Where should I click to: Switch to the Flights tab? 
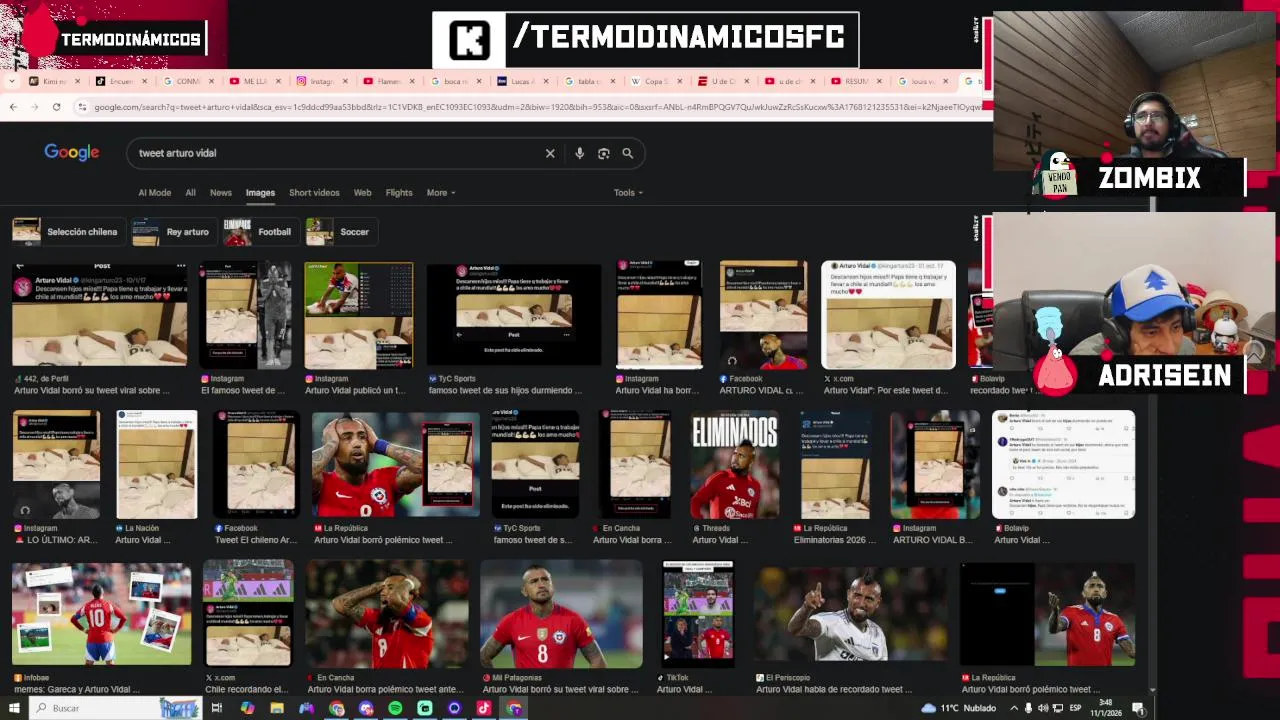coord(399,193)
